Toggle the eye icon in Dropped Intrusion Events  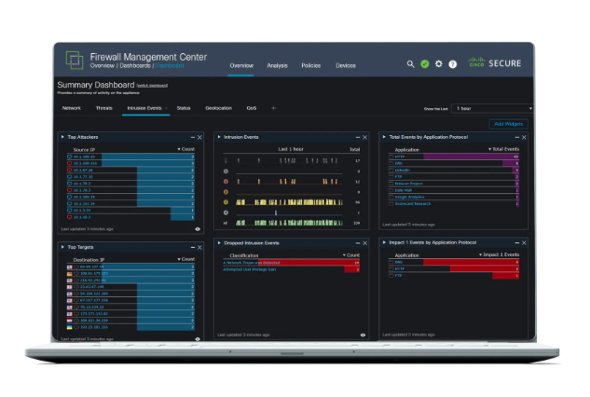click(363, 335)
